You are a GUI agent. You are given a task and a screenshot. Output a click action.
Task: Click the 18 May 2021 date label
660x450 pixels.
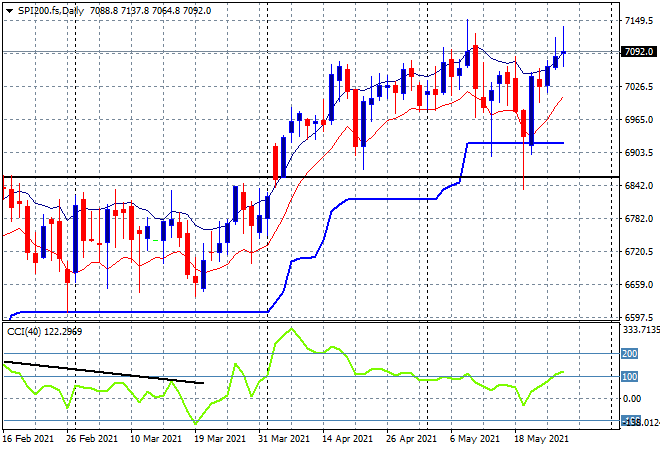pyautogui.click(x=541, y=439)
